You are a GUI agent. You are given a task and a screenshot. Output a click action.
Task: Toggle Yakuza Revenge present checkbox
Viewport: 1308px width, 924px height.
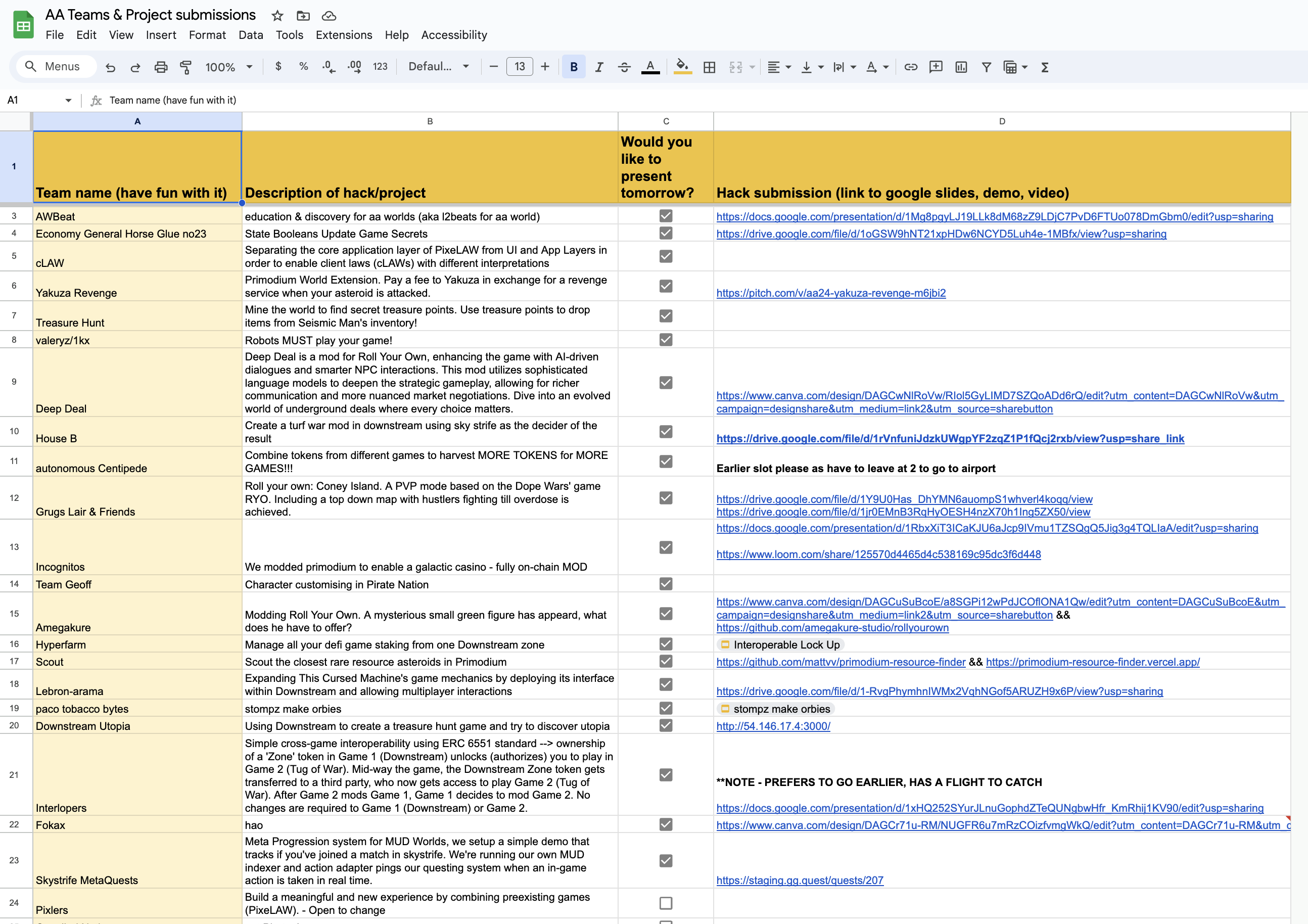click(666, 286)
